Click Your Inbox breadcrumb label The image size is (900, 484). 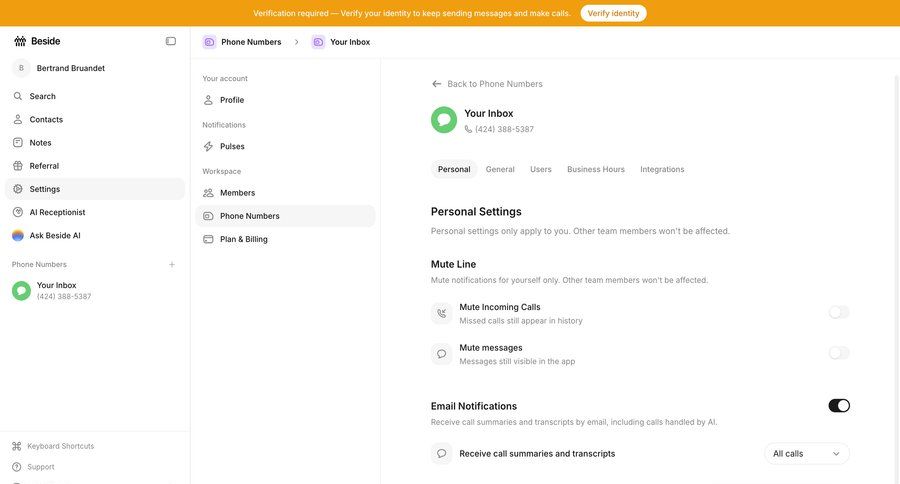(x=350, y=42)
